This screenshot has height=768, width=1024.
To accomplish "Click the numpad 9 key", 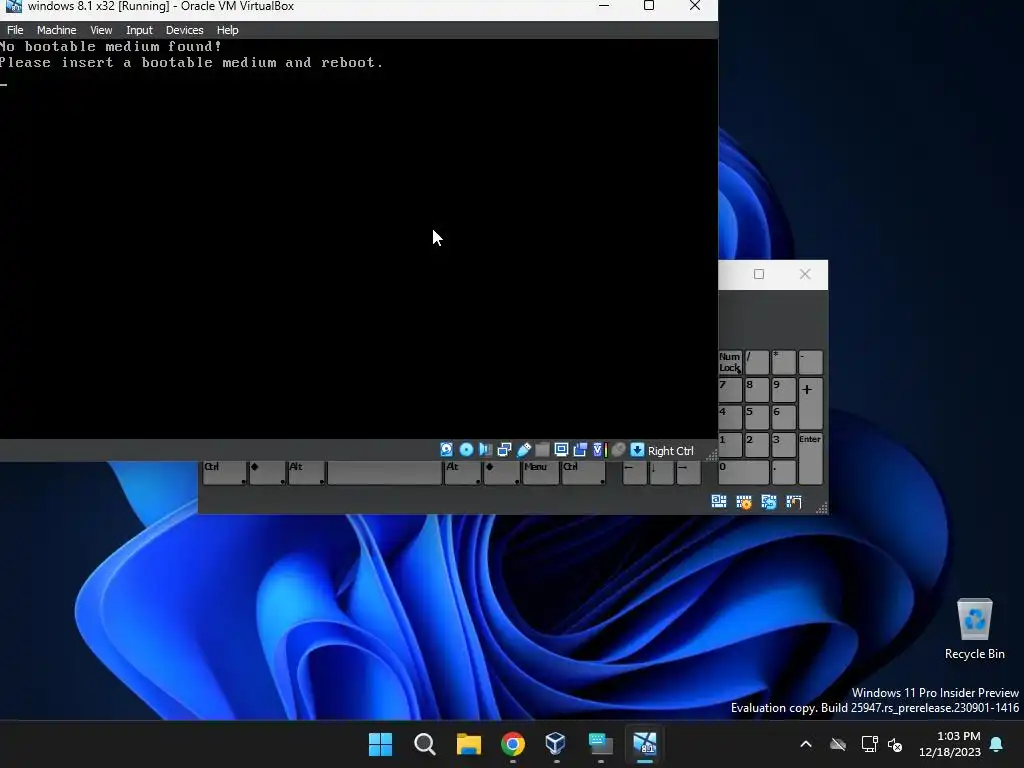I will (x=784, y=390).
